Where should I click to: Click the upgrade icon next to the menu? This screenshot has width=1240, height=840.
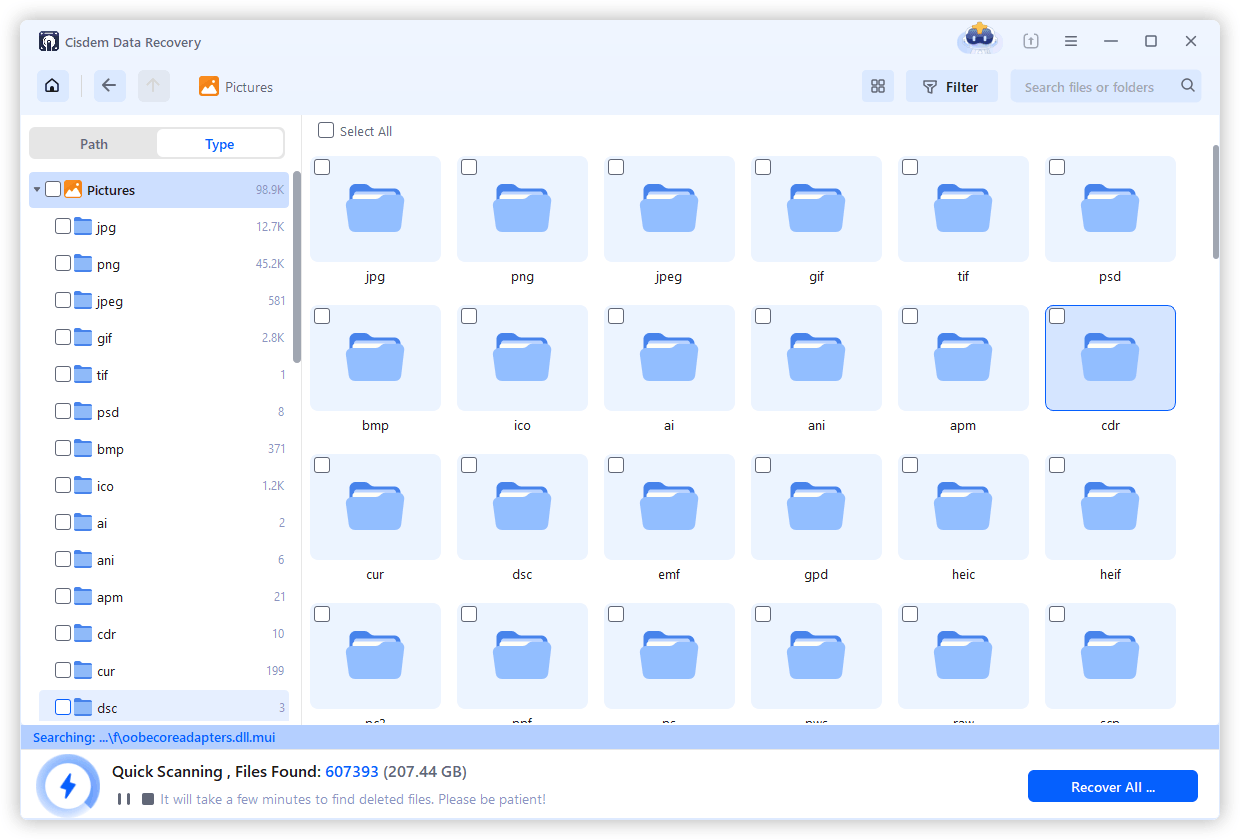(1030, 41)
